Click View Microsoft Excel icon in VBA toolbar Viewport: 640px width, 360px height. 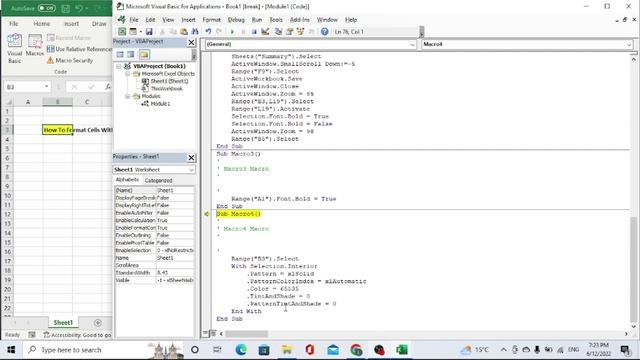(122, 31)
